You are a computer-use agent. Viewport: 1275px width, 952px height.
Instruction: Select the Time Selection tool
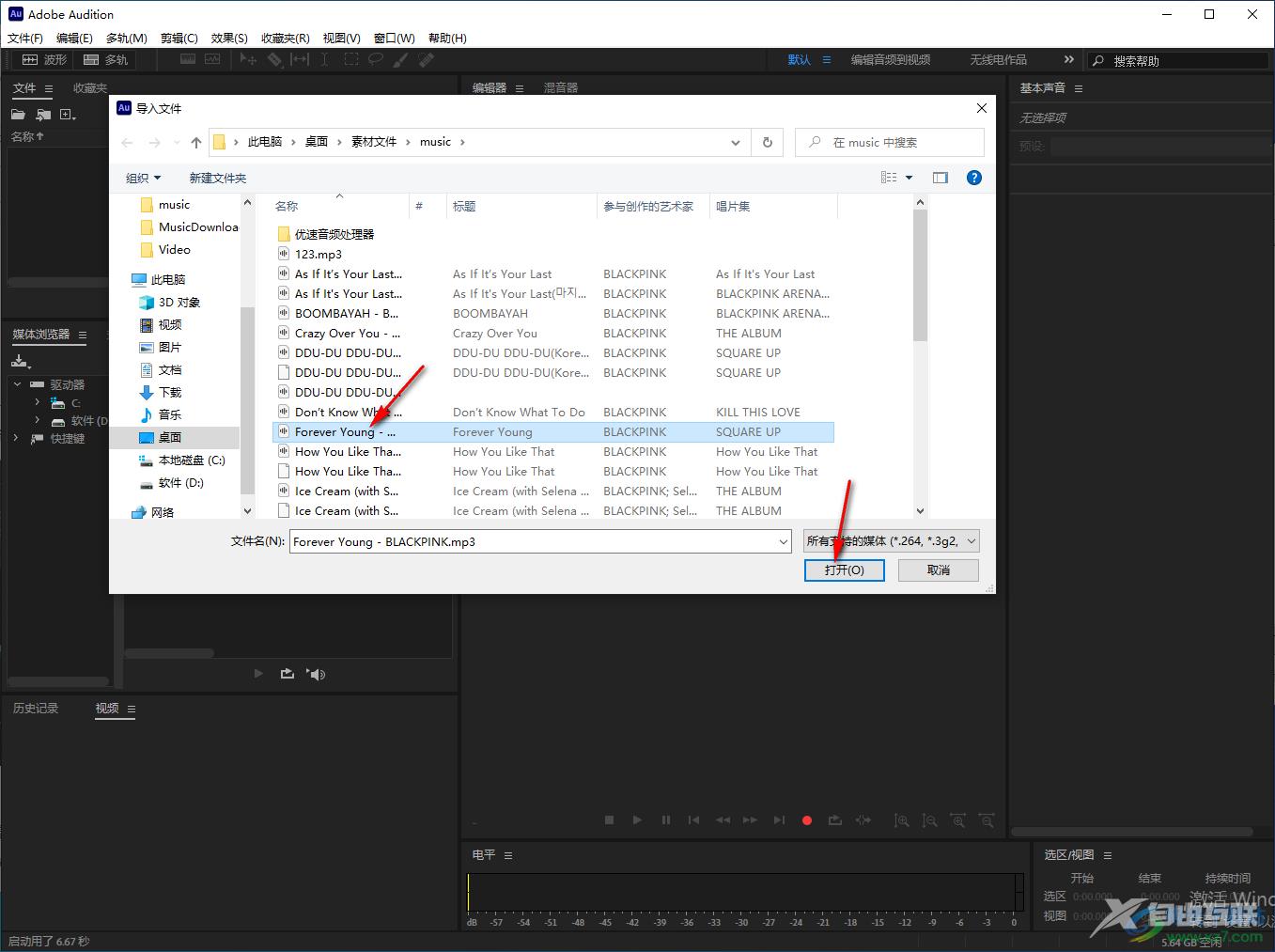[x=324, y=59]
